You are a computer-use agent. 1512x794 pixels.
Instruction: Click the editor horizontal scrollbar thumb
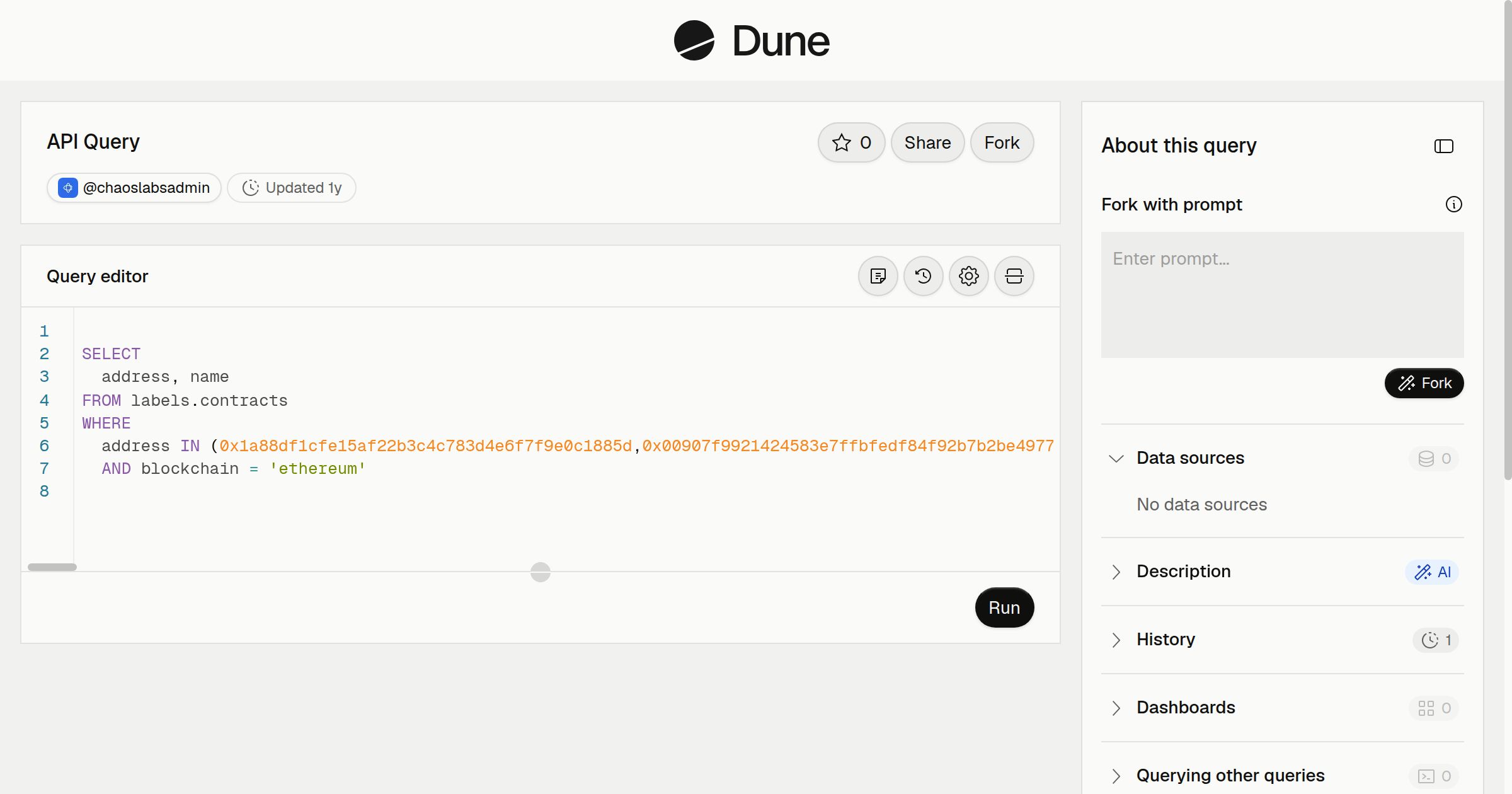click(x=52, y=567)
